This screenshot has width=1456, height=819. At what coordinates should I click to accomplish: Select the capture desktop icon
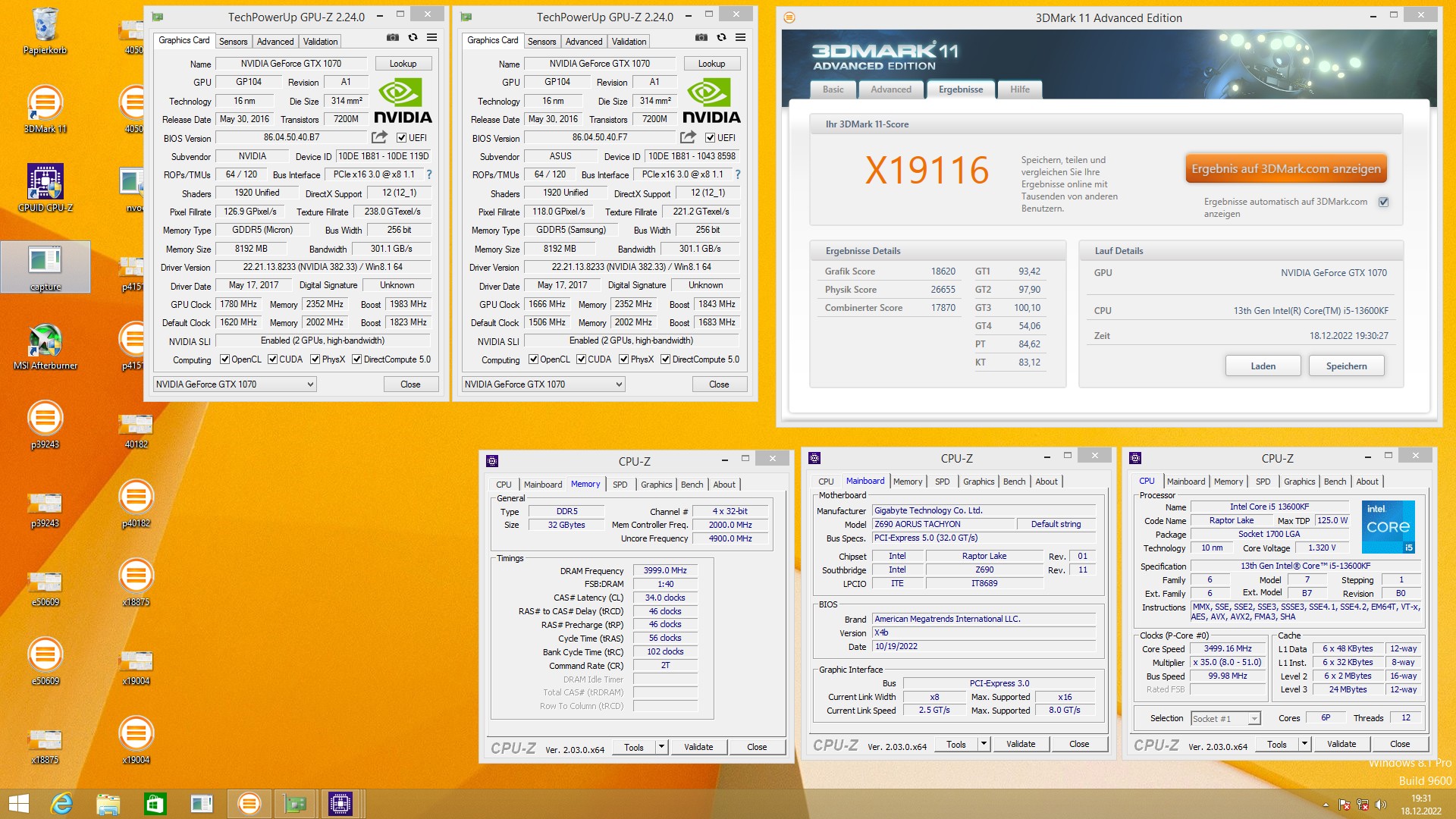[45, 267]
